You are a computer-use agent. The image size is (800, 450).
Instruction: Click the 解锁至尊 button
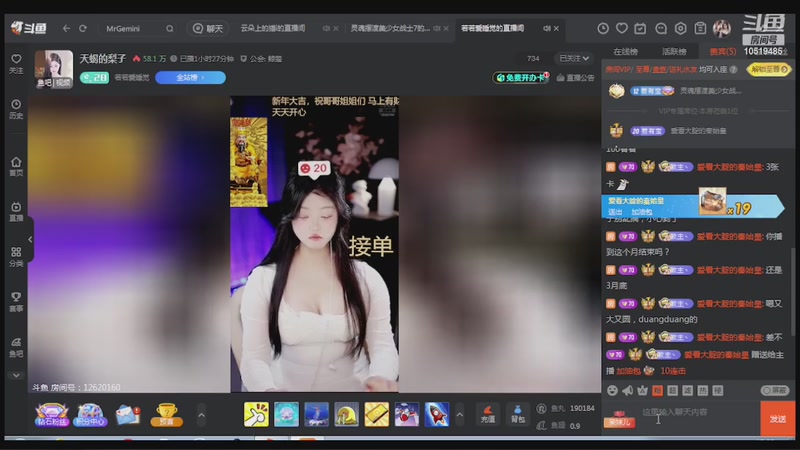(x=769, y=69)
